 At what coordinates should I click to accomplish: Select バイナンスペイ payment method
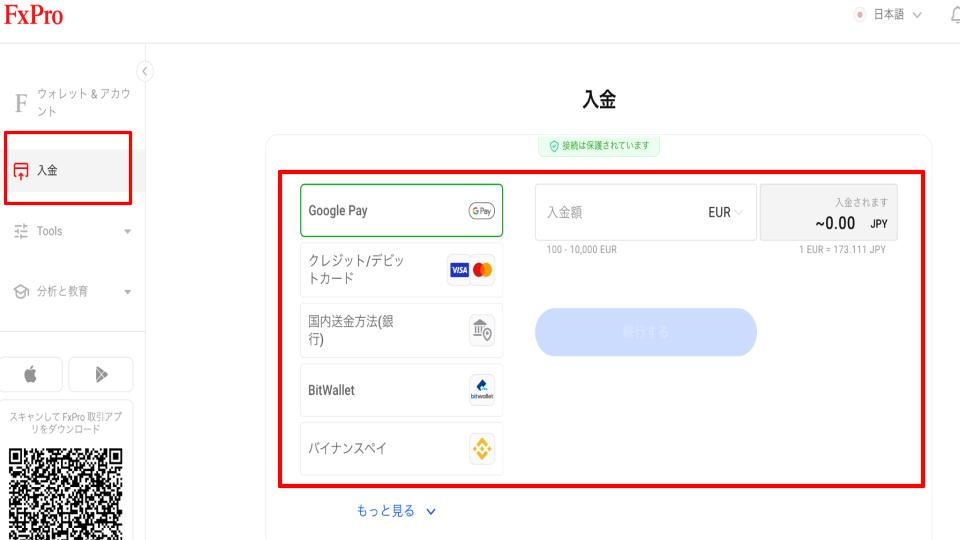402,448
